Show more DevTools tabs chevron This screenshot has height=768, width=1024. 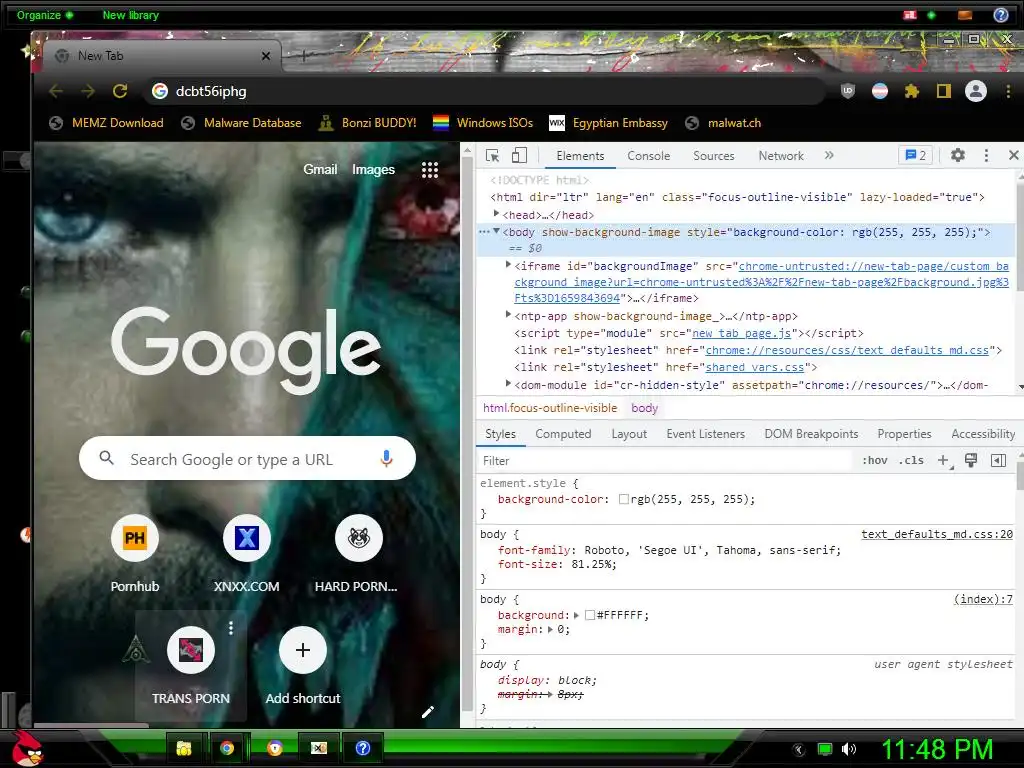[x=829, y=155]
